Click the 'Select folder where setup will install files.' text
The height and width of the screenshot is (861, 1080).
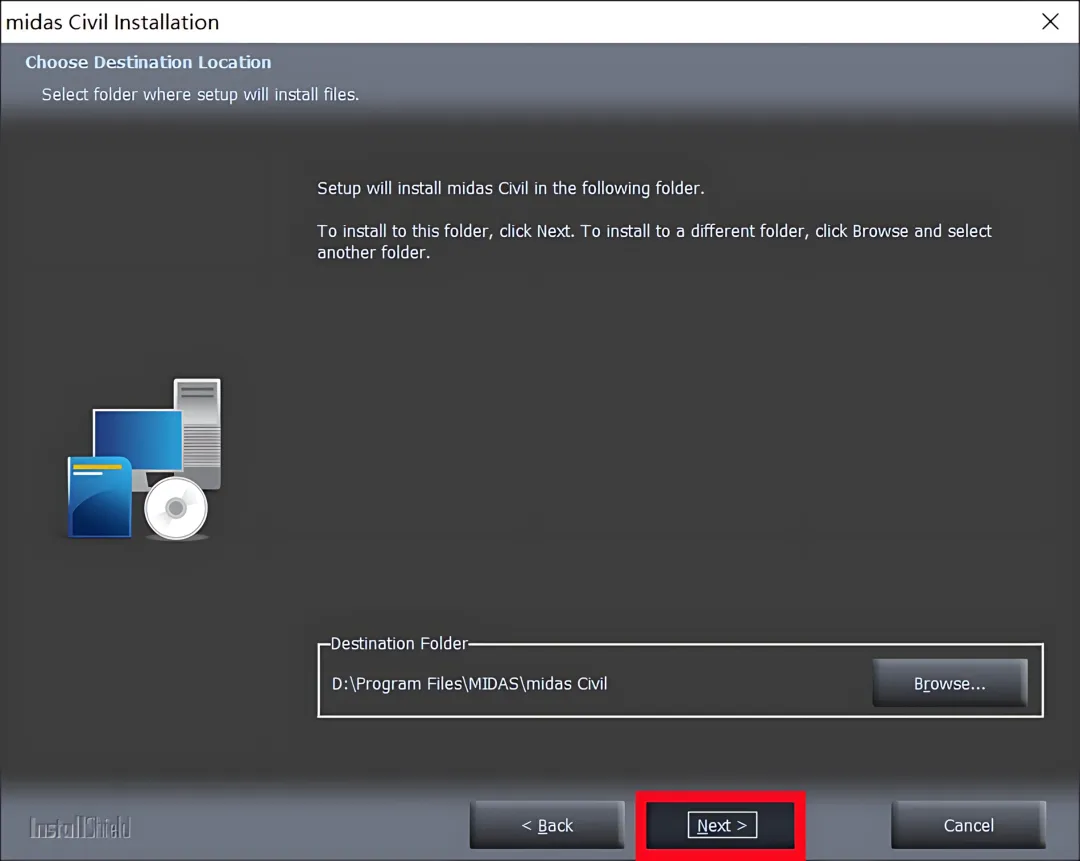200,94
